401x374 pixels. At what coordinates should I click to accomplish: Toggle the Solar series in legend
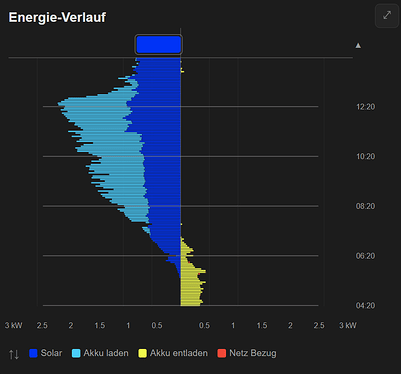click(46, 353)
